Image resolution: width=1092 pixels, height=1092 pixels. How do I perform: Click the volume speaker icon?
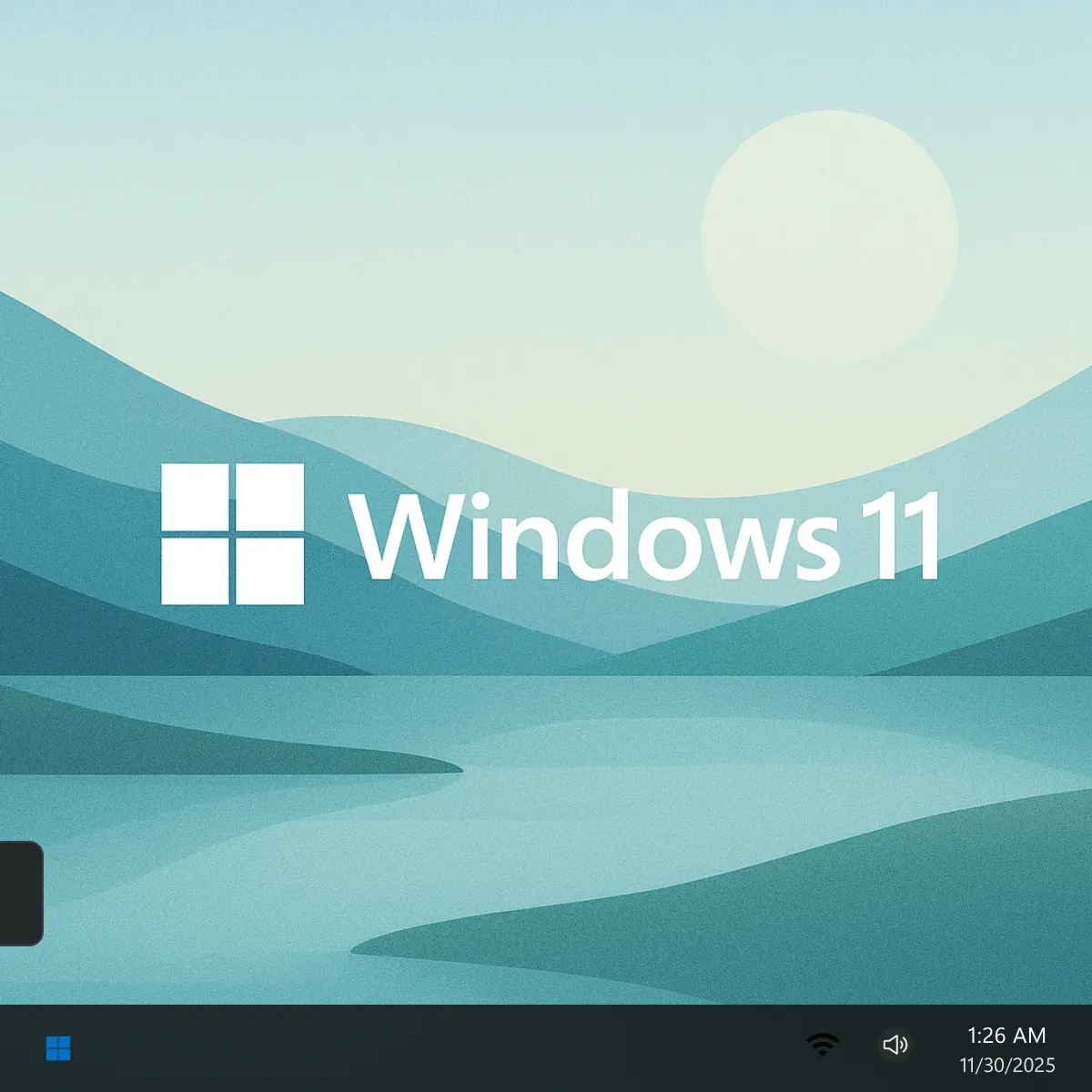click(895, 1045)
